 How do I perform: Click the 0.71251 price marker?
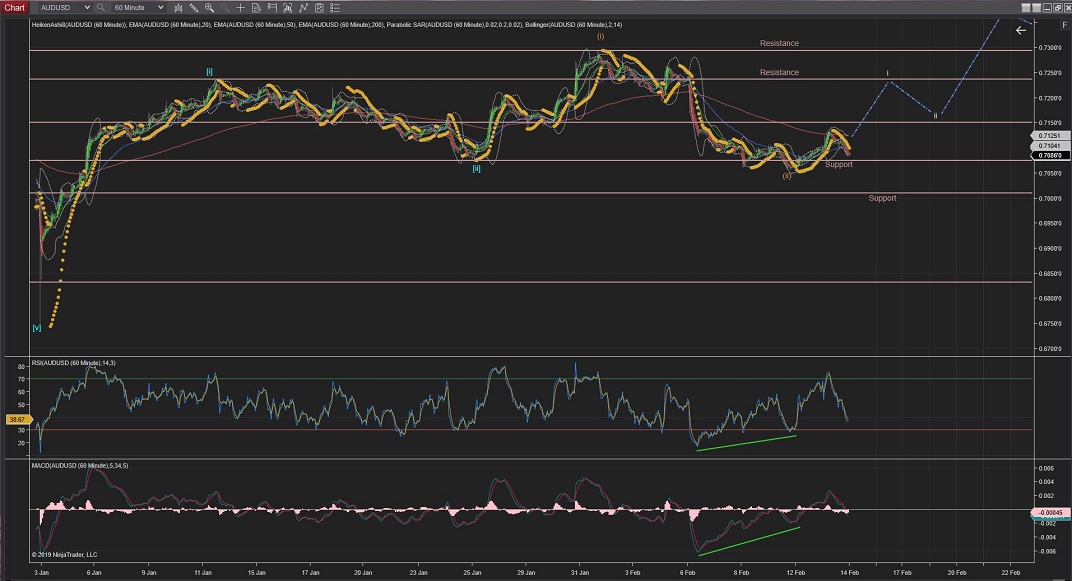(x=1050, y=136)
